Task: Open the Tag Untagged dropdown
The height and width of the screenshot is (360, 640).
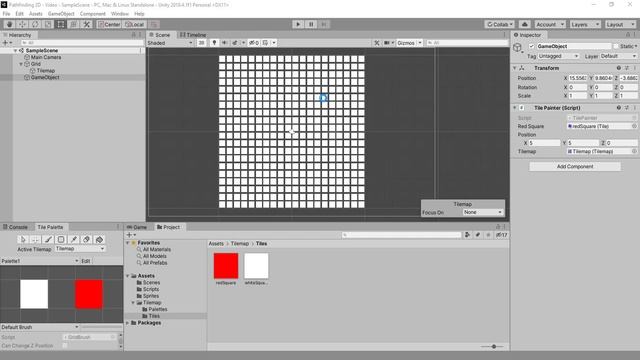Action: (x=558, y=56)
